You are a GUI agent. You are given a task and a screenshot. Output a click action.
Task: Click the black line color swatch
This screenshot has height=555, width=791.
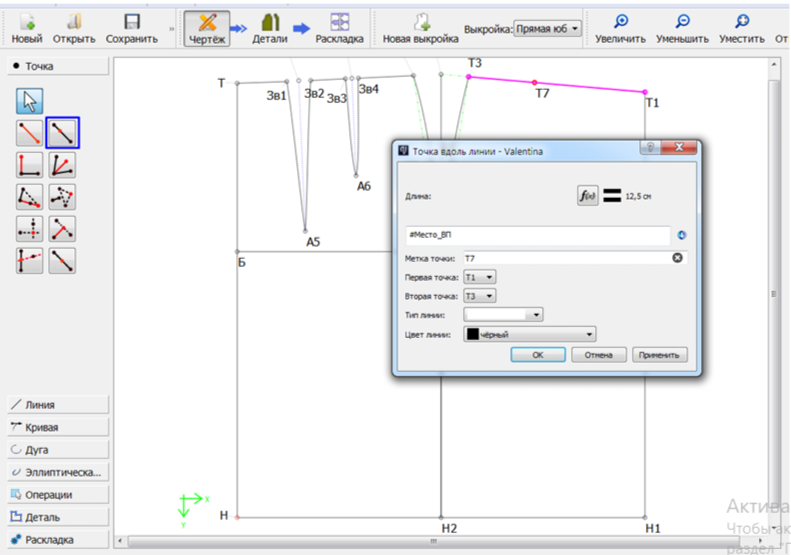[x=473, y=334]
